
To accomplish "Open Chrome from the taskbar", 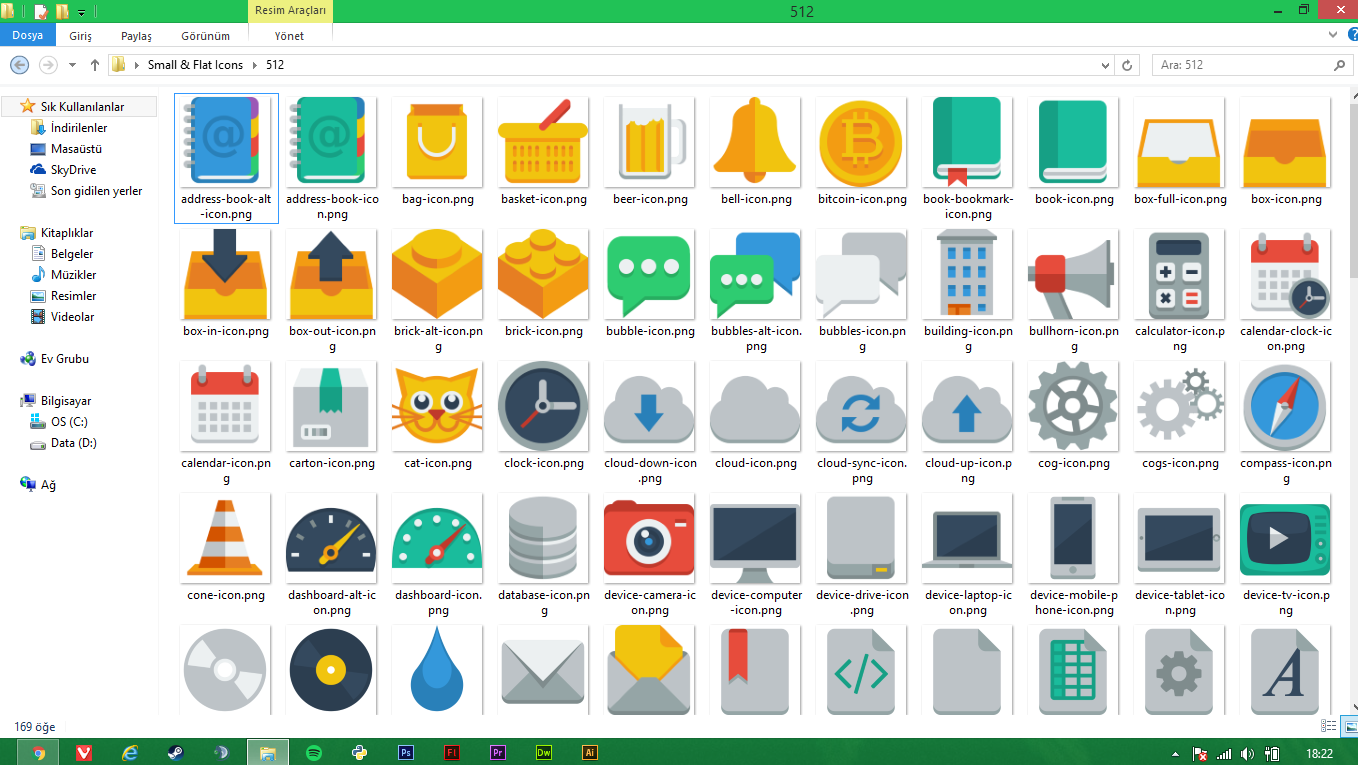I will pos(38,752).
